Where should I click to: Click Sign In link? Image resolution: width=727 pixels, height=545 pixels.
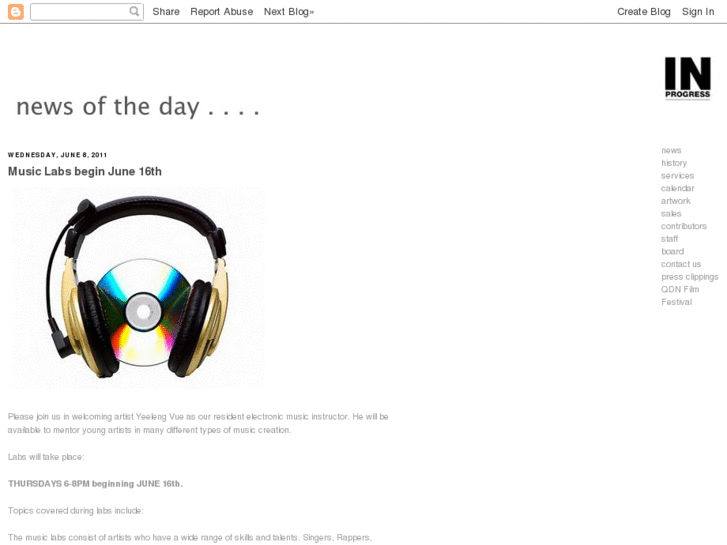(x=698, y=12)
